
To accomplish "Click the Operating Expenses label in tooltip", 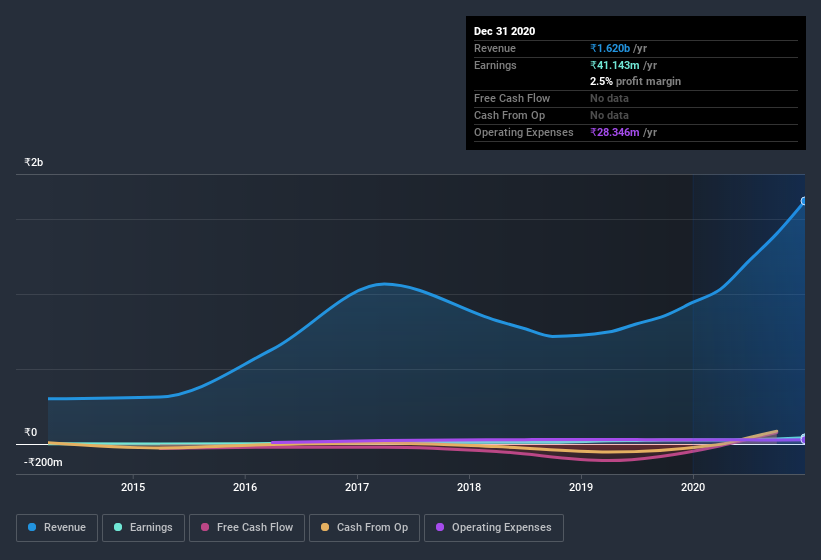I will (524, 132).
